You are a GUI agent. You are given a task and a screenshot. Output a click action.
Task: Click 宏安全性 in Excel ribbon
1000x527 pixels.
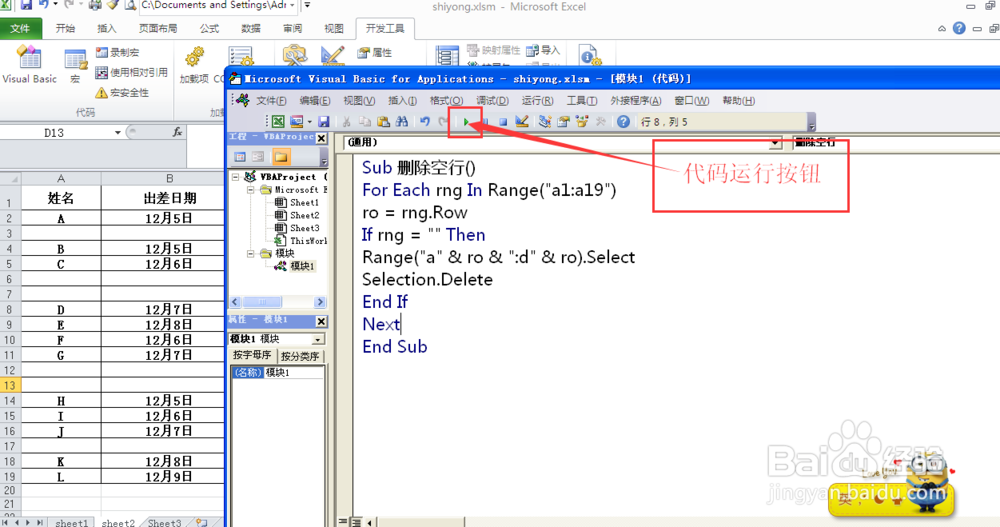point(122,93)
